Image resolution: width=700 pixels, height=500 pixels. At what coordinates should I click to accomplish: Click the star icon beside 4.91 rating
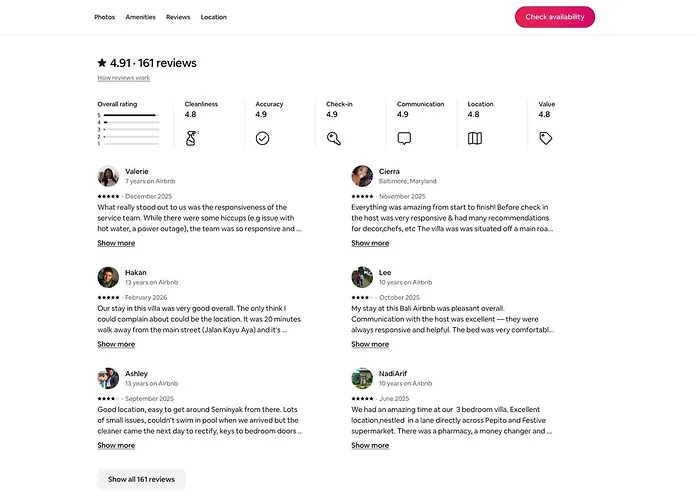click(102, 63)
